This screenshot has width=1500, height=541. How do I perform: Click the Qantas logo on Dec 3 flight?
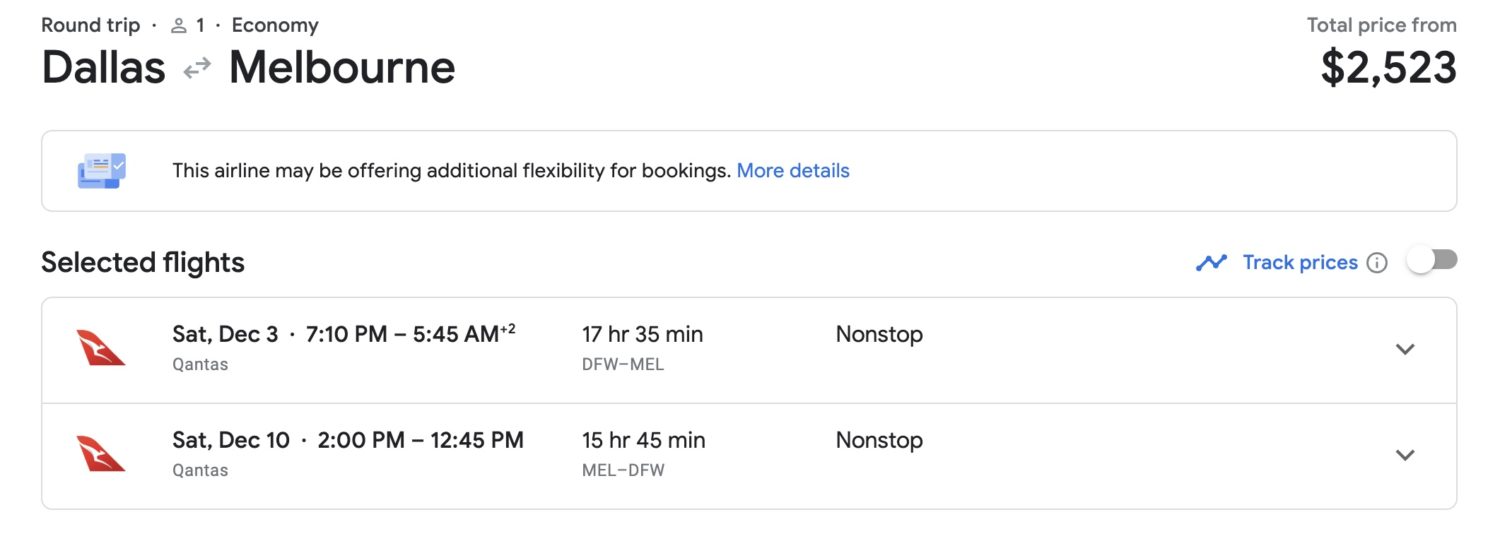pyautogui.click(x=101, y=348)
